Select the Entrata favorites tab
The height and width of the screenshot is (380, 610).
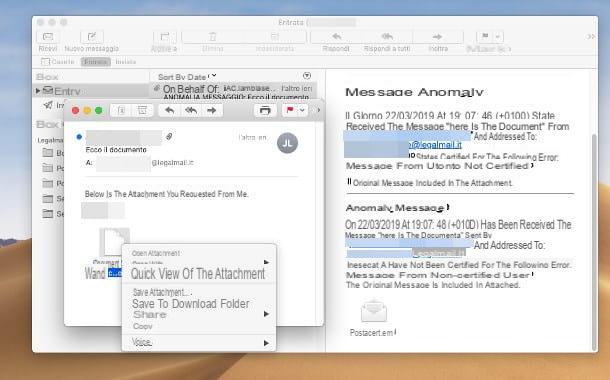[96, 62]
